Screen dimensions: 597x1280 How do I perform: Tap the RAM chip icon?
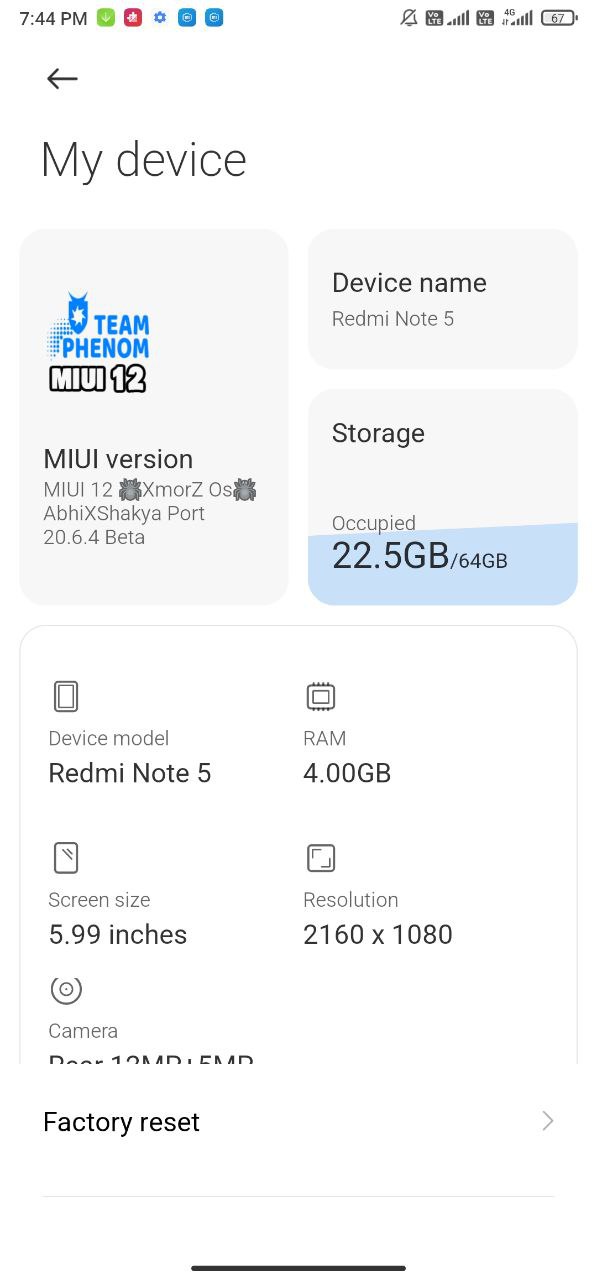(321, 696)
